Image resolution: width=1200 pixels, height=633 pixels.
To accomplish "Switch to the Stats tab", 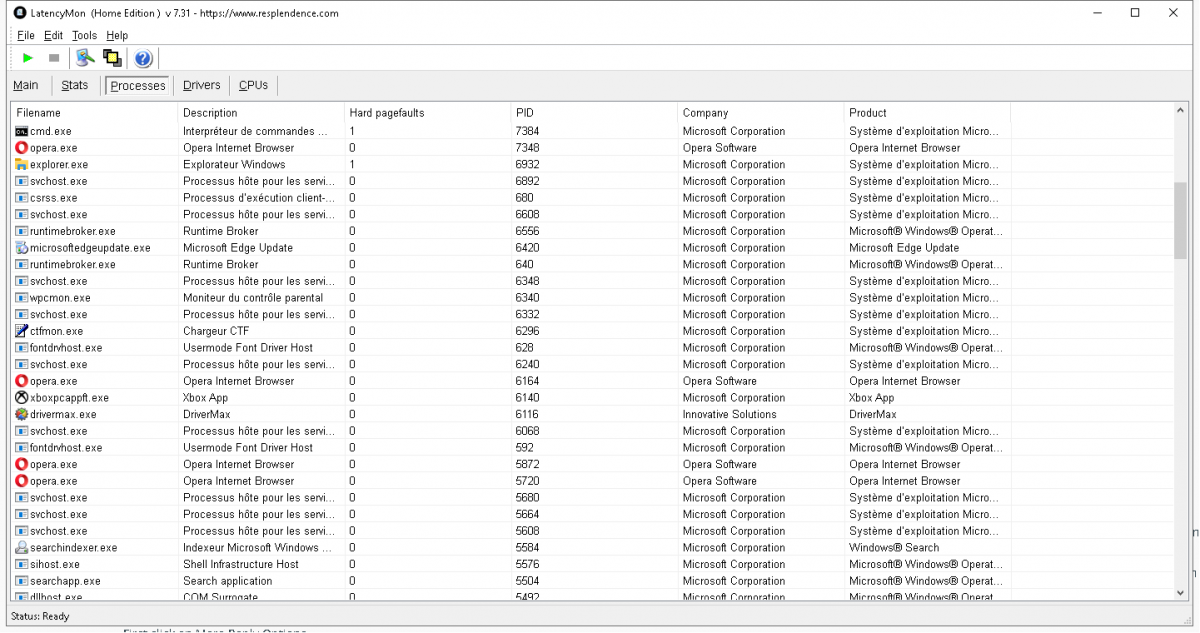I will (75, 85).
